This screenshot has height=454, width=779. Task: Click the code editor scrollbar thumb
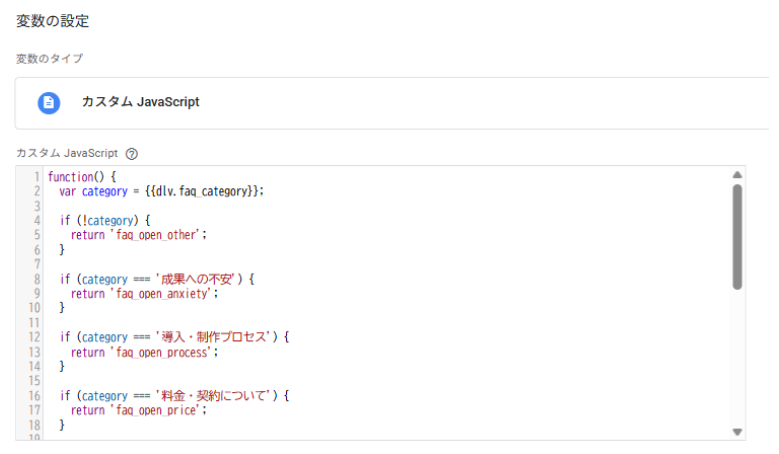737,235
